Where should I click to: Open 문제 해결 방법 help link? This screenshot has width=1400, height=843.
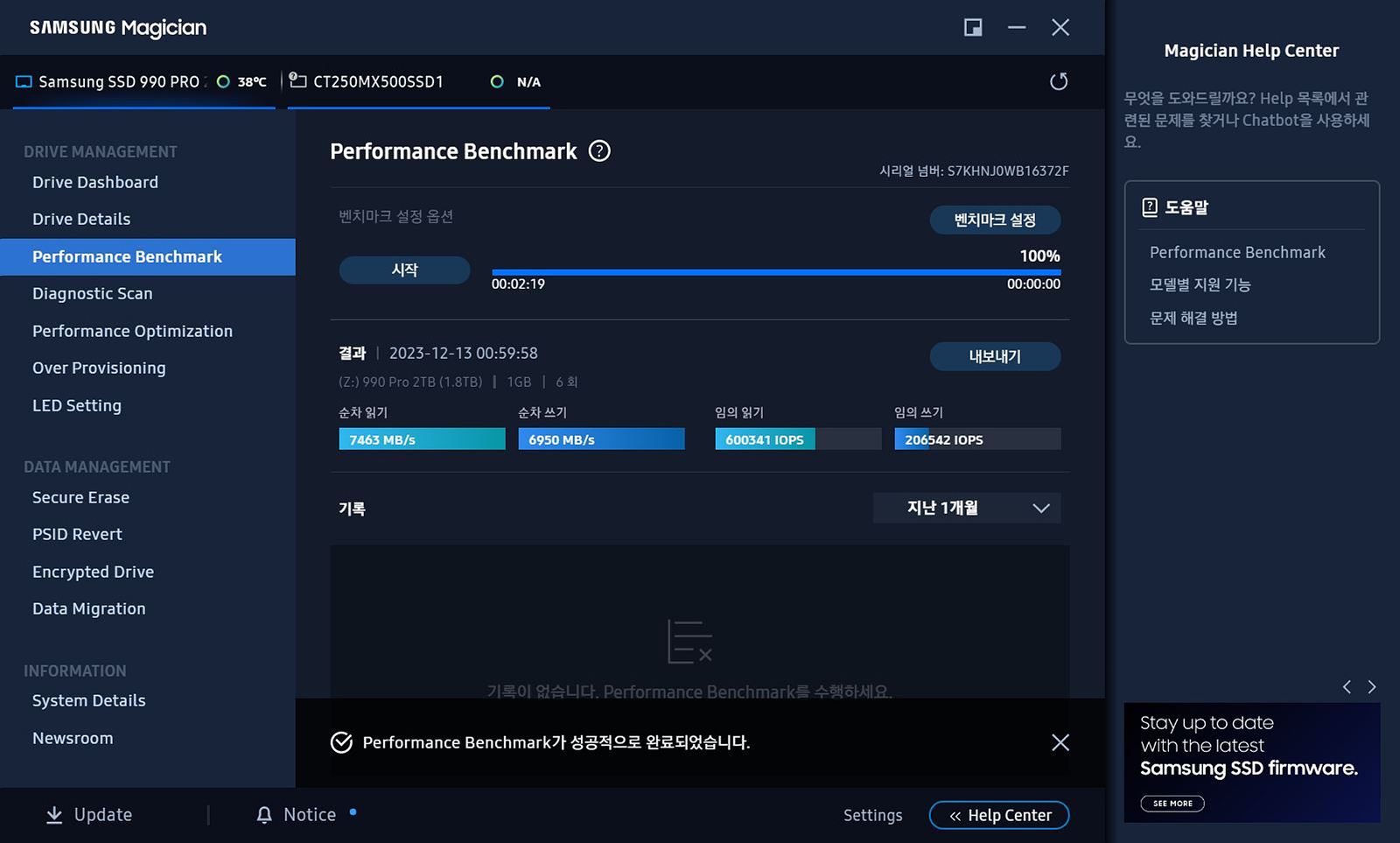1193,318
